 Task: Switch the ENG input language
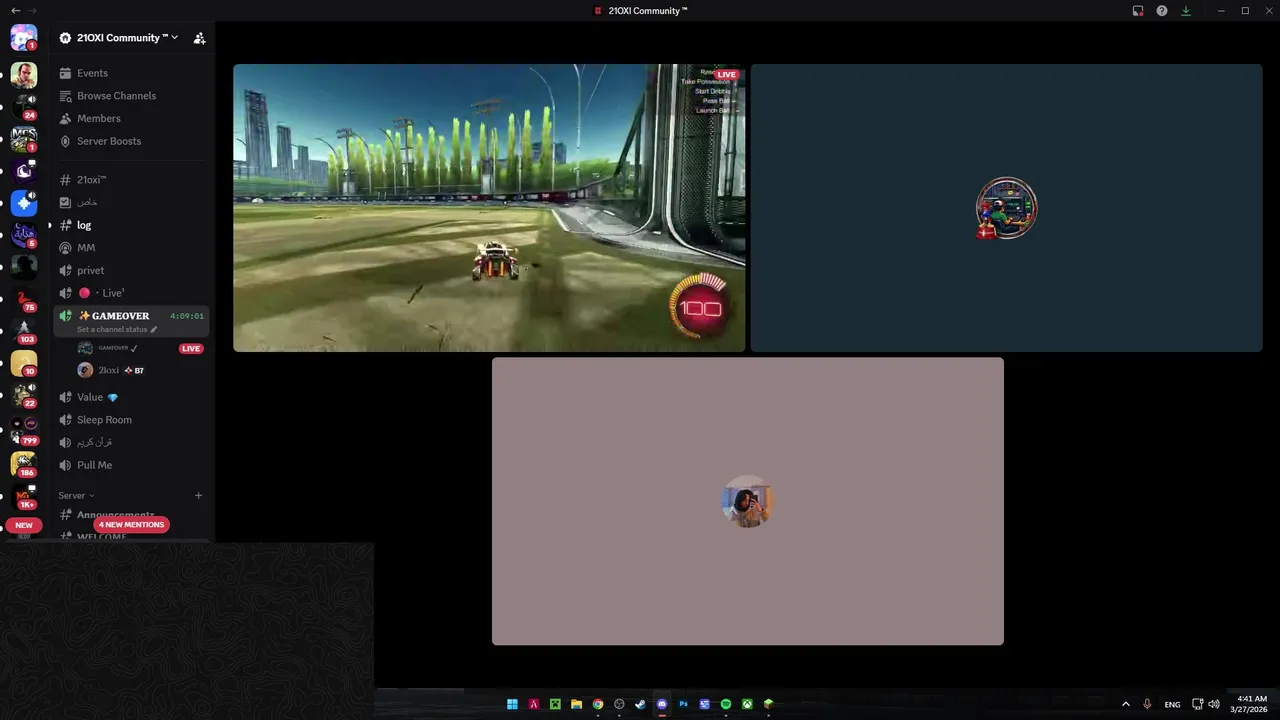coord(1172,704)
